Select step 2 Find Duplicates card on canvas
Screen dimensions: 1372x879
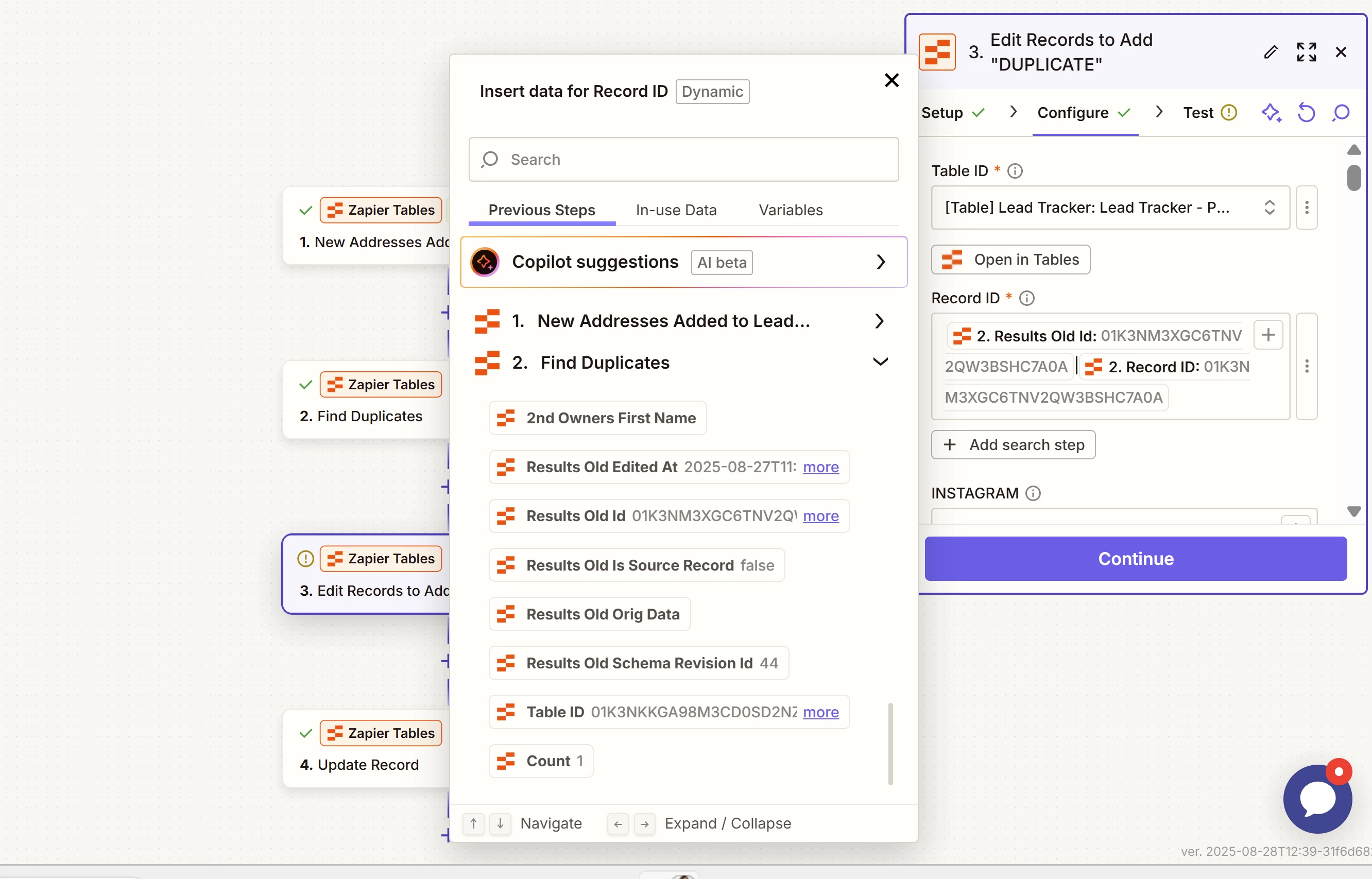(x=366, y=400)
